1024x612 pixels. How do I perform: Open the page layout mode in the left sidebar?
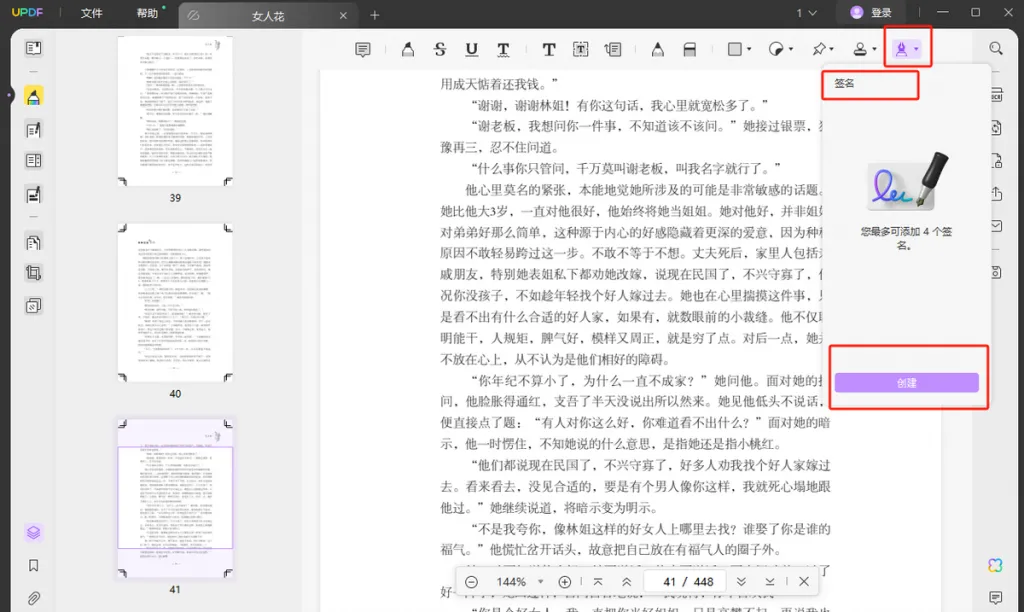(x=33, y=161)
